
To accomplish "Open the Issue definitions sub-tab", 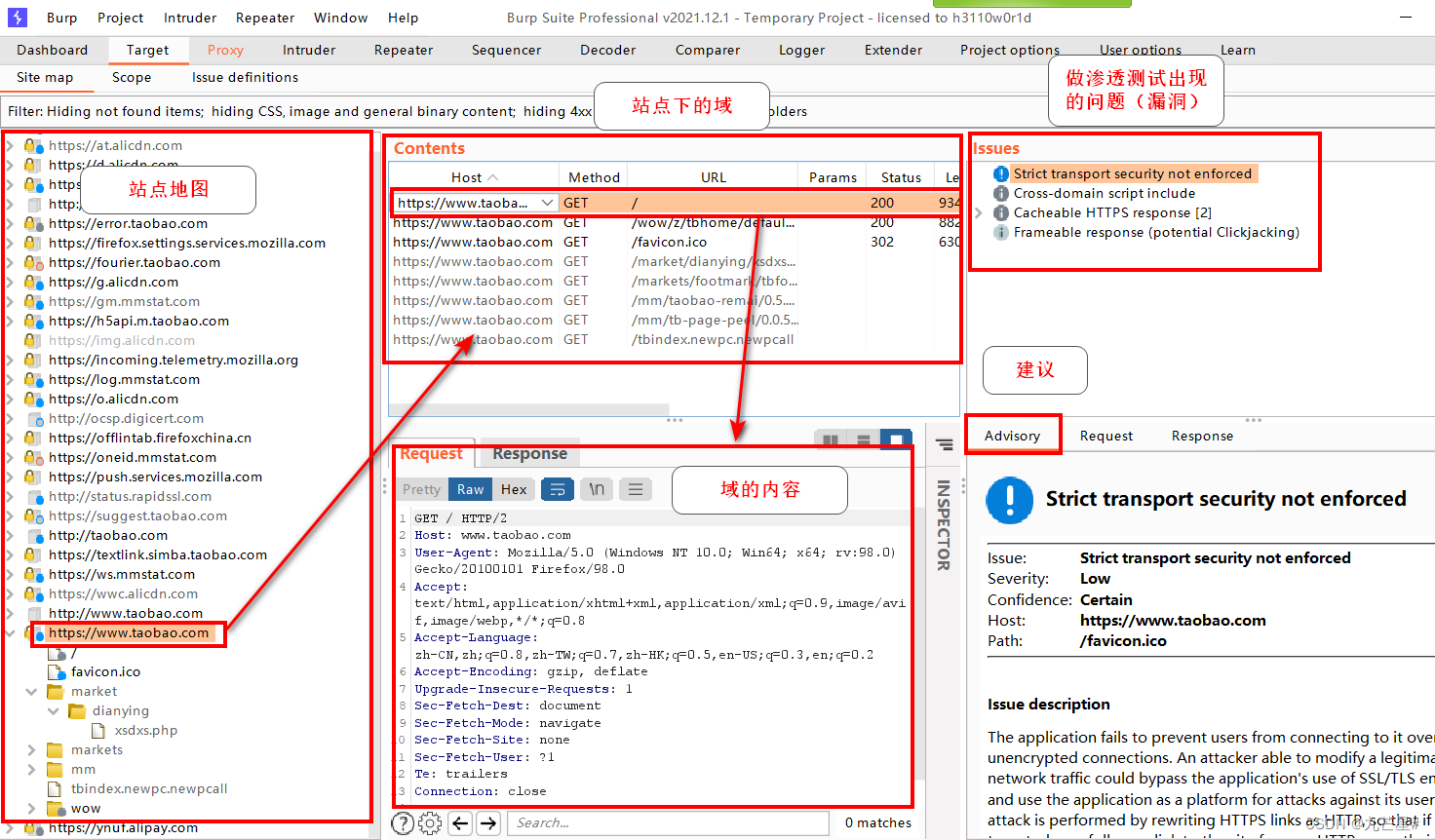I will click(x=245, y=77).
